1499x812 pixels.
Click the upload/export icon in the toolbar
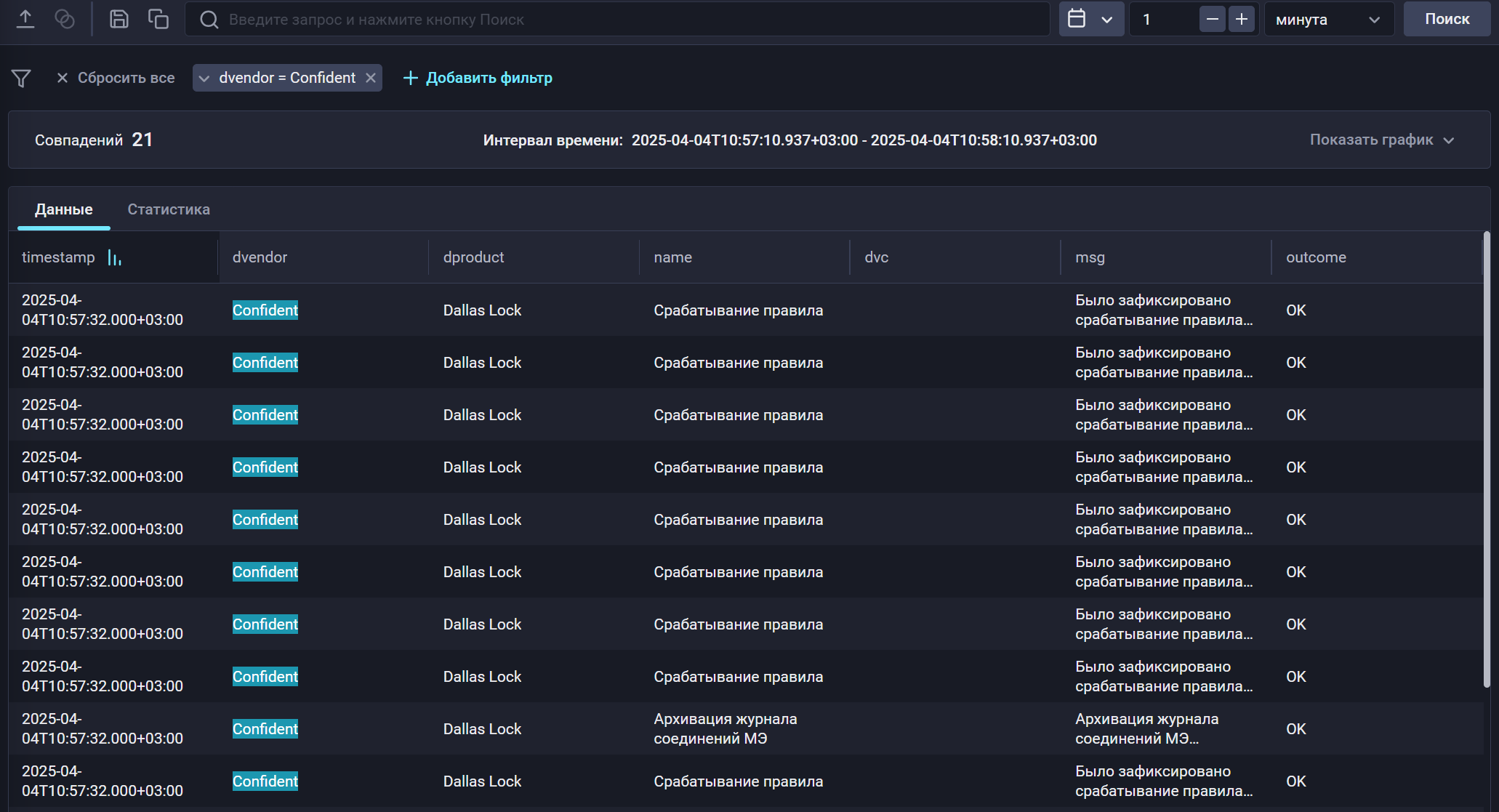click(25, 19)
